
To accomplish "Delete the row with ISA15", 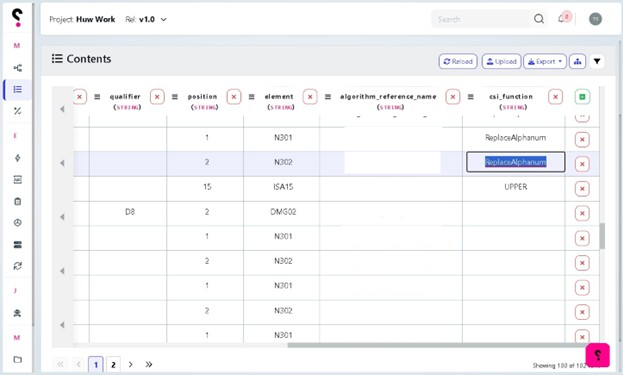I will (x=582, y=189).
